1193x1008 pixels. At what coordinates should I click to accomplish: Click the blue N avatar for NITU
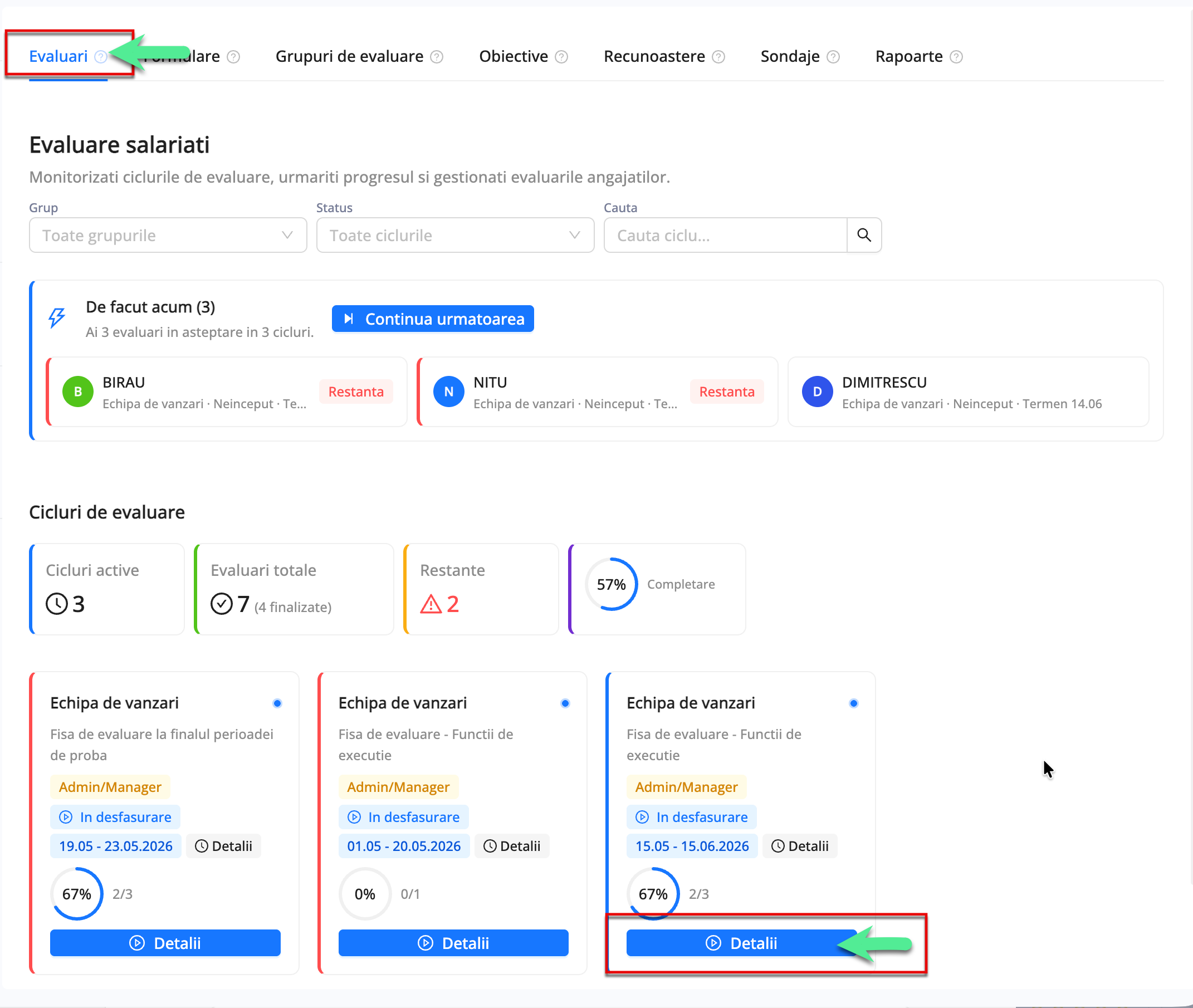448,392
